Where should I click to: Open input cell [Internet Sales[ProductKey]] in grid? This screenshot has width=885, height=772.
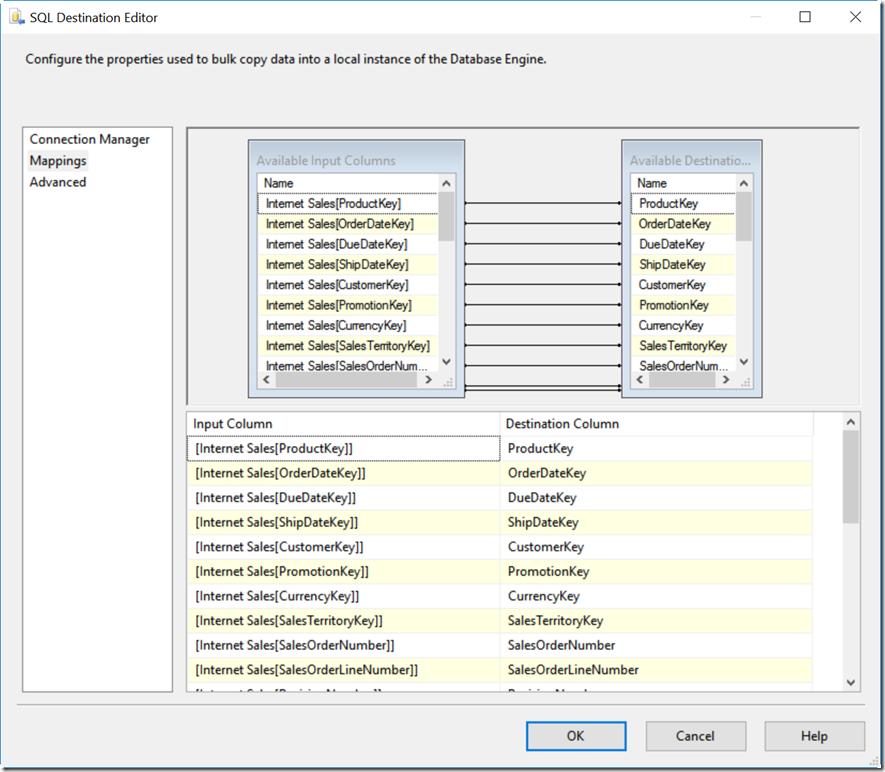343,449
